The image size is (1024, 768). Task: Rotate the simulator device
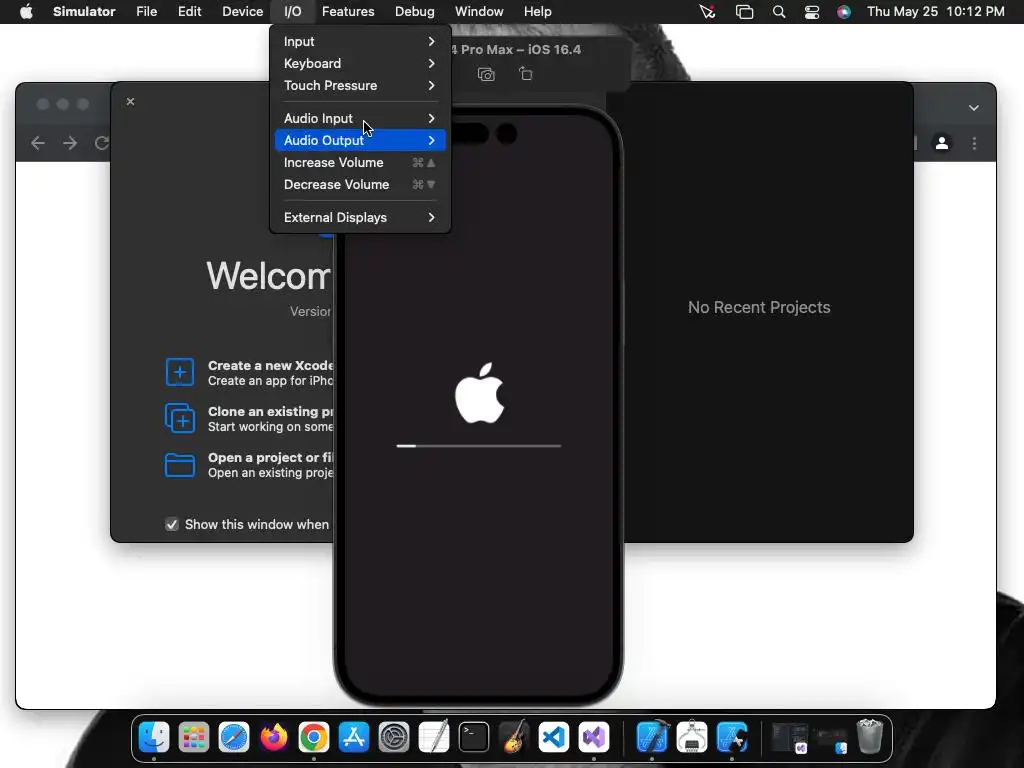(526, 74)
